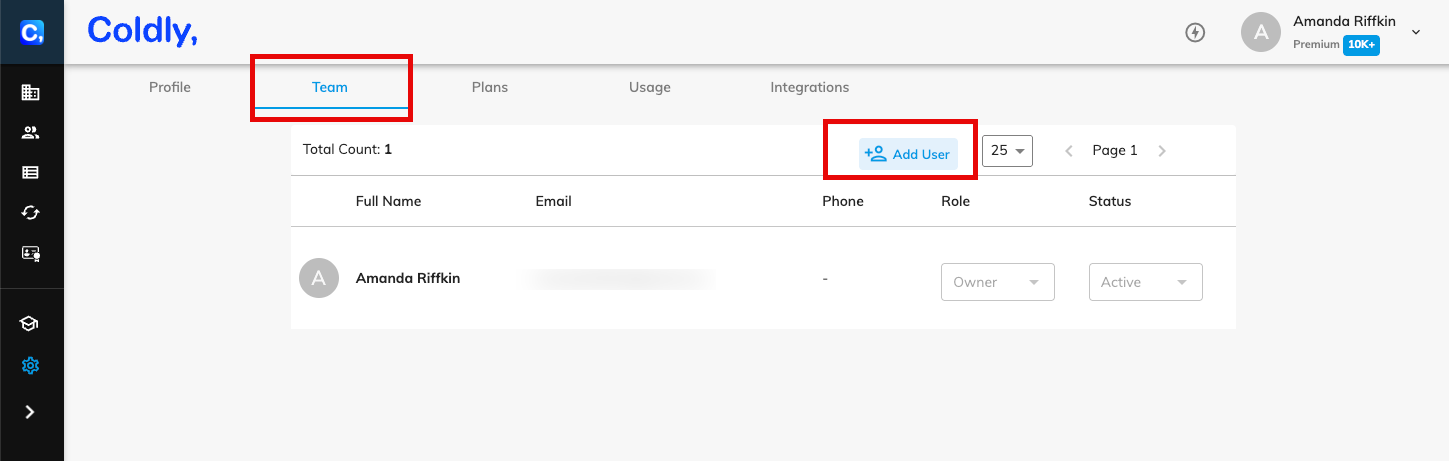Switch to the Profile tab
1449x461 pixels.
click(x=170, y=87)
